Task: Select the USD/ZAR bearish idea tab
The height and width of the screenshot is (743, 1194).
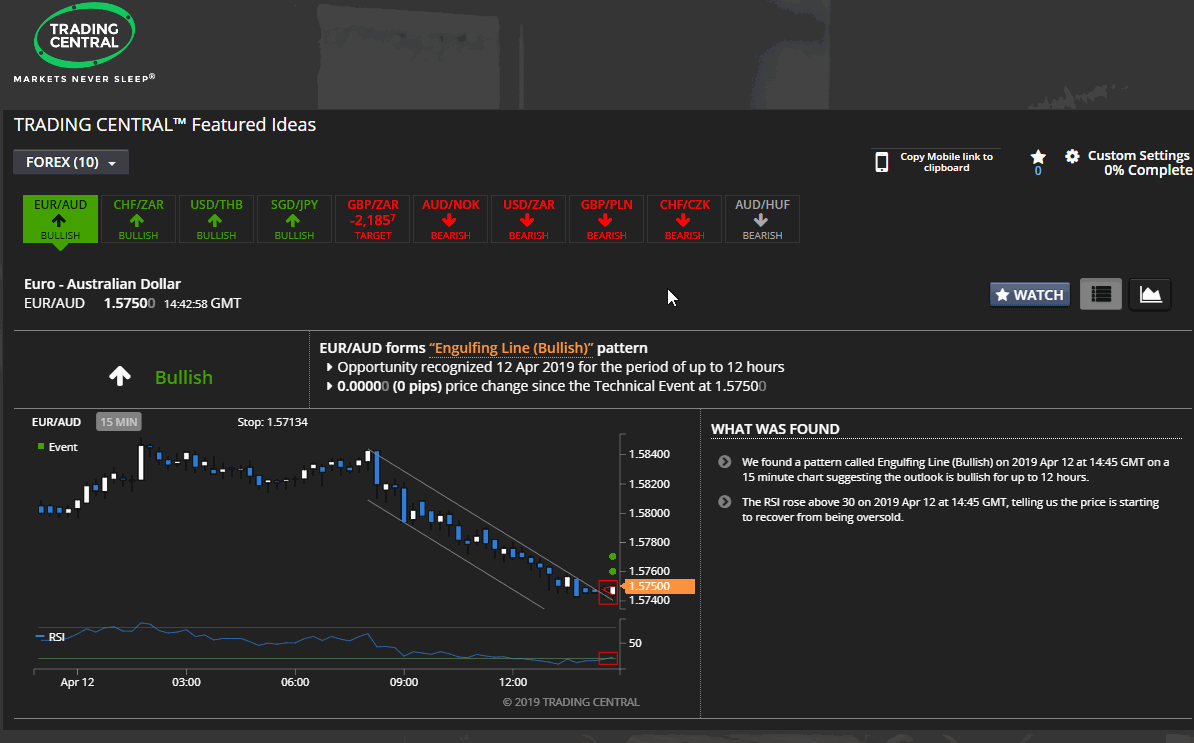Action: [528, 219]
